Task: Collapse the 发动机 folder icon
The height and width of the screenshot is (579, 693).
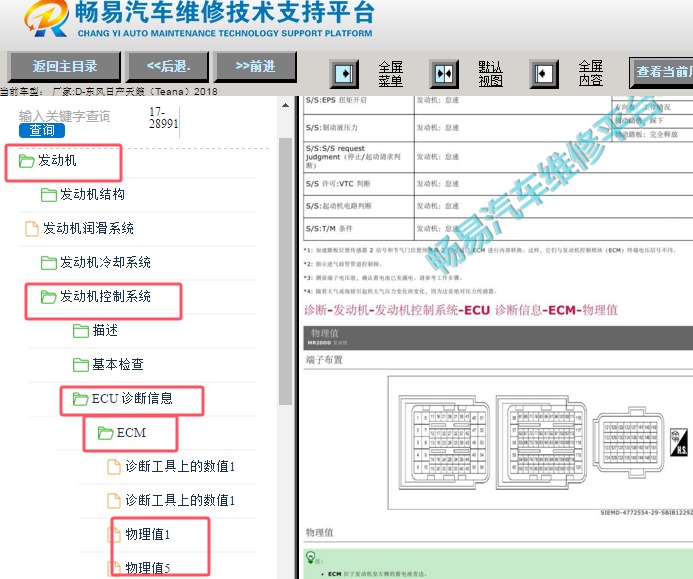Action: (27, 161)
